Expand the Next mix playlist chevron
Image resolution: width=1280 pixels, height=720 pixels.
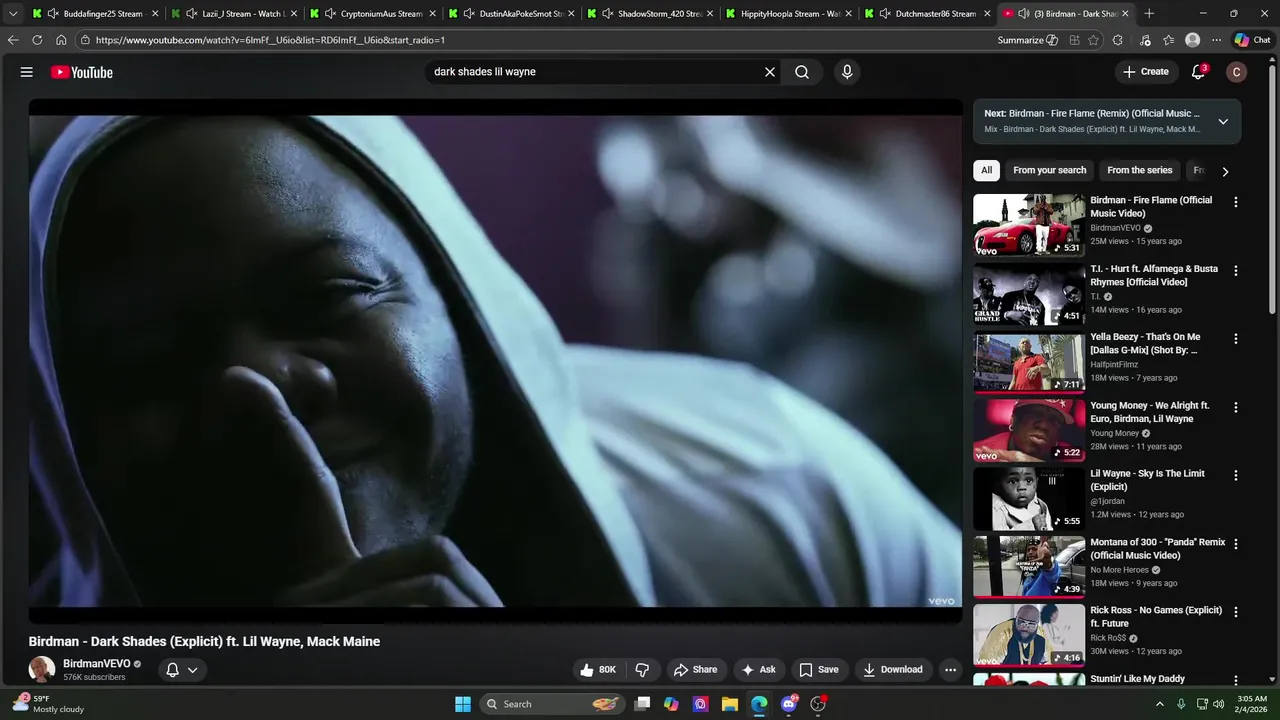click(x=1222, y=122)
